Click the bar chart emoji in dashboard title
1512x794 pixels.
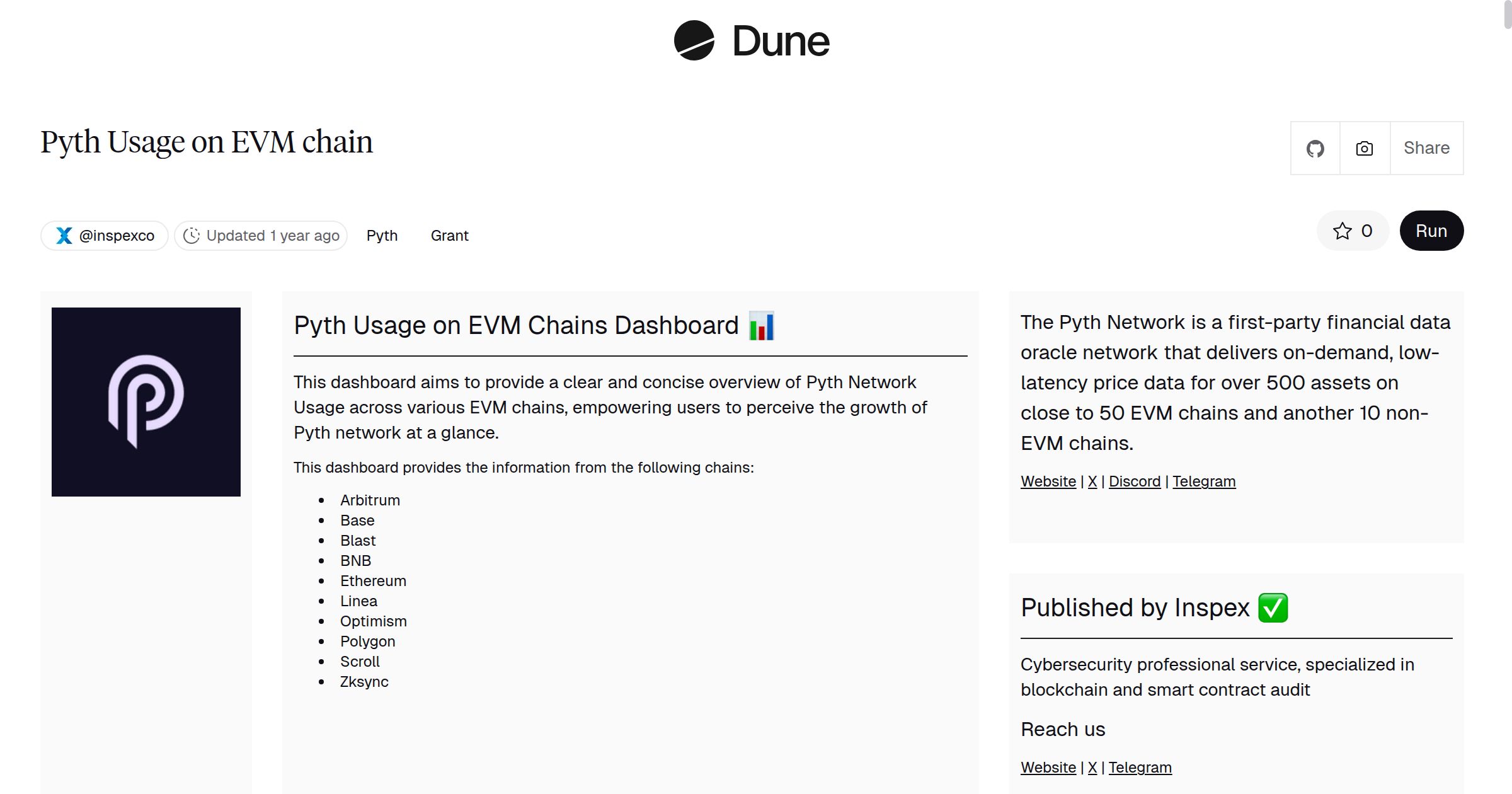(x=762, y=325)
